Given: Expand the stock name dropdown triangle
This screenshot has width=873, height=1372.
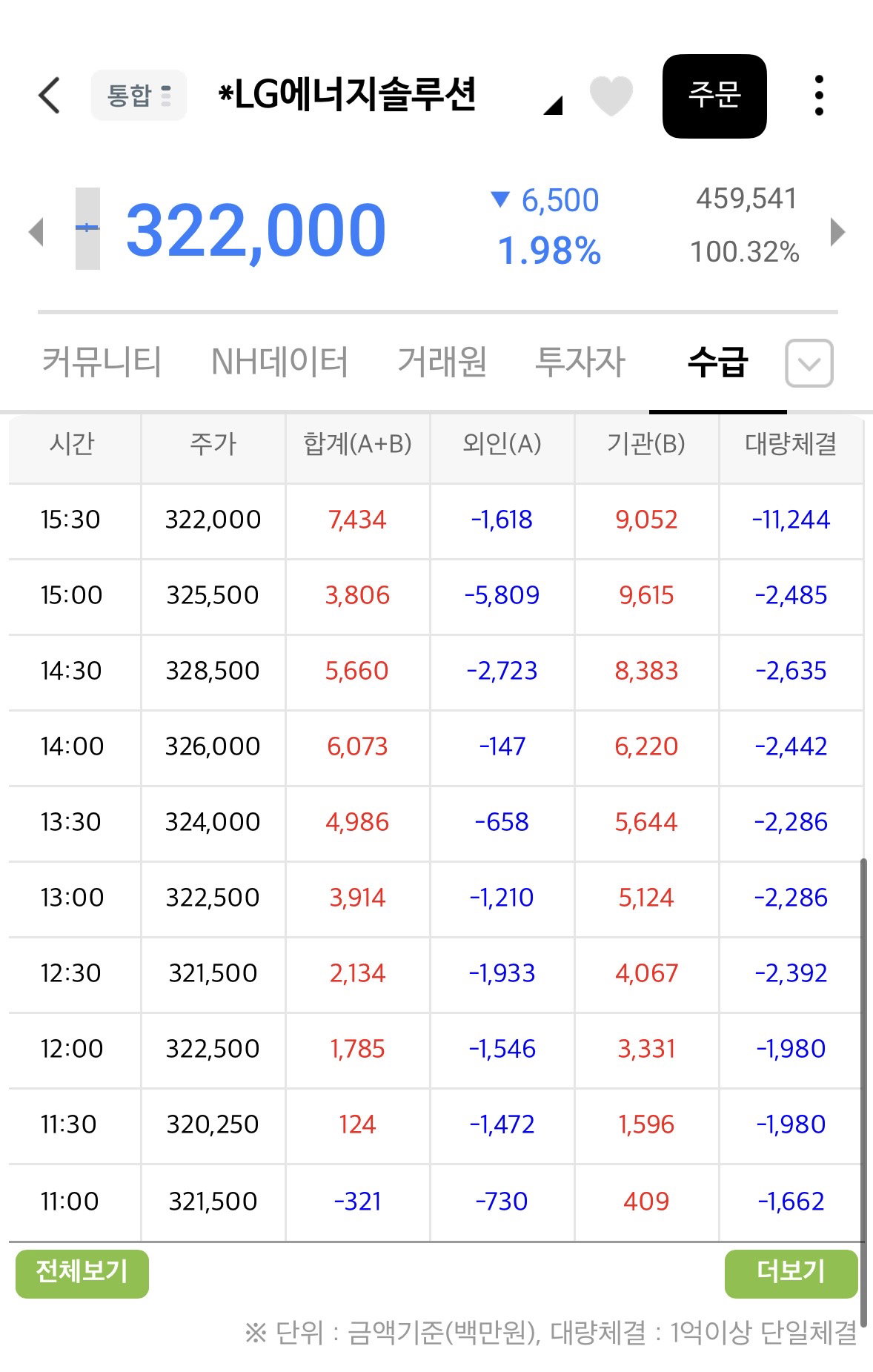Looking at the screenshot, I should 553,105.
